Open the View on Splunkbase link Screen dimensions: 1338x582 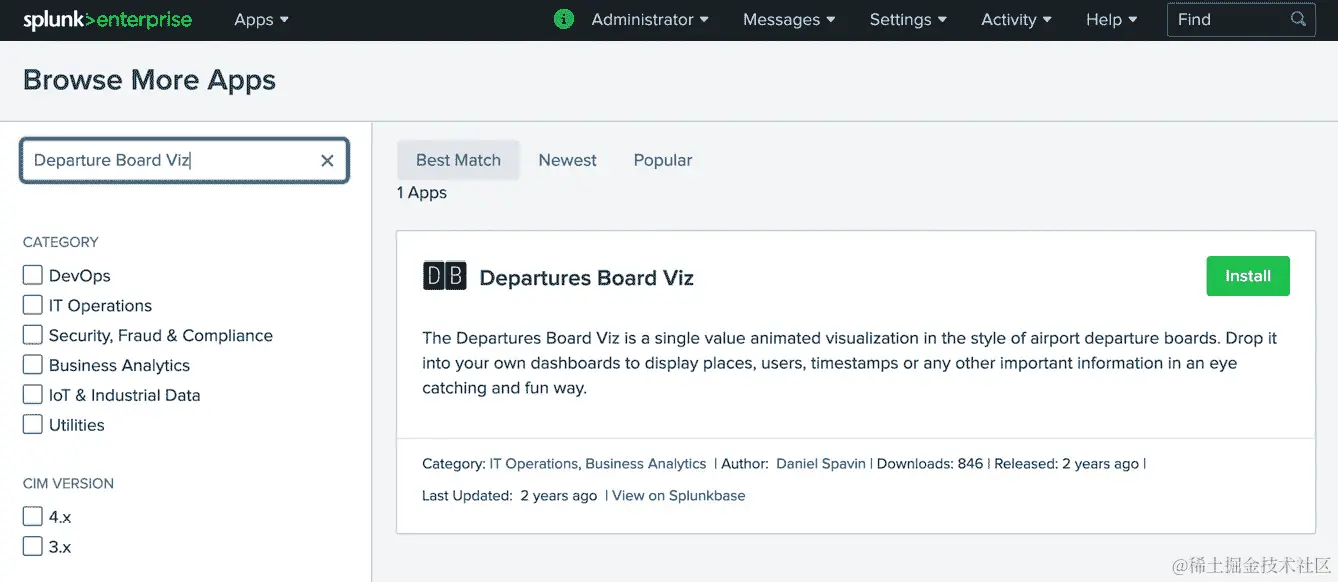[679, 495]
